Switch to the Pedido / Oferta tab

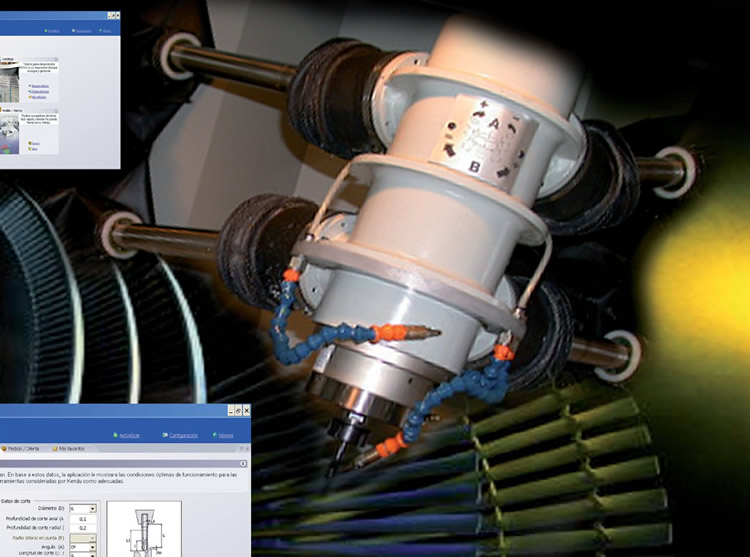23,449
